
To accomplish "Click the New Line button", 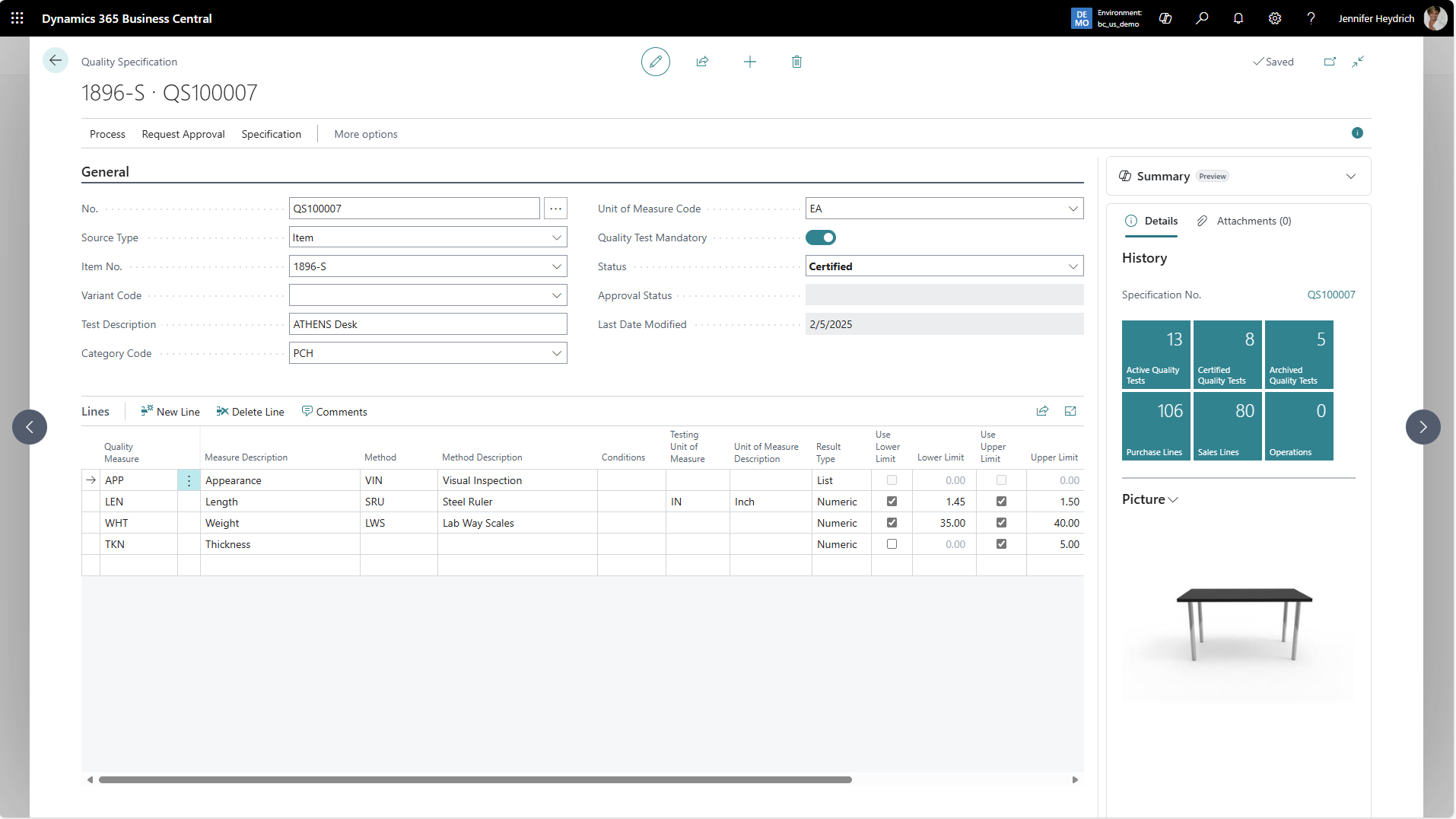I will (x=170, y=412).
